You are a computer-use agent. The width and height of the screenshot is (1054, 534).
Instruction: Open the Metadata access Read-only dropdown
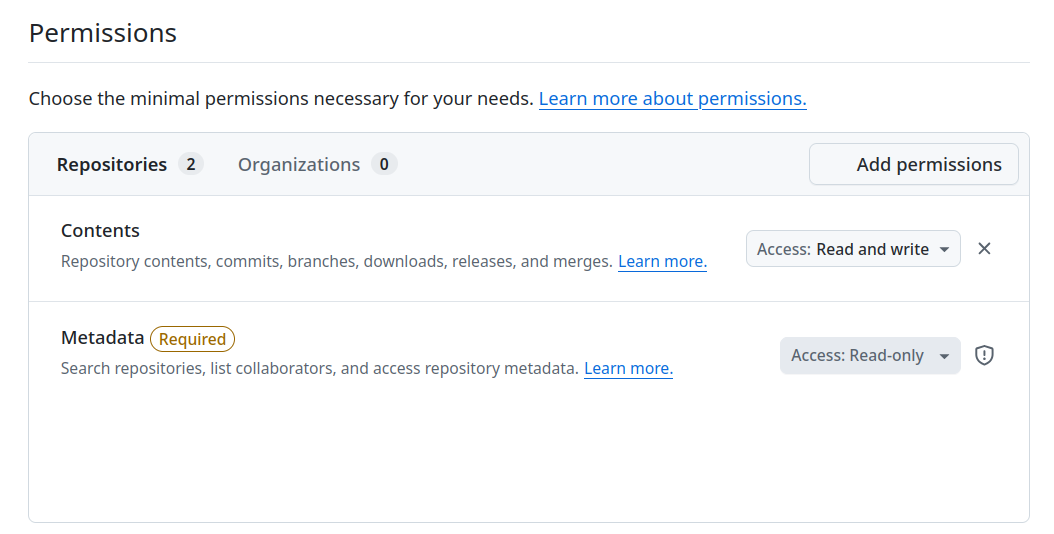[870, 356]
